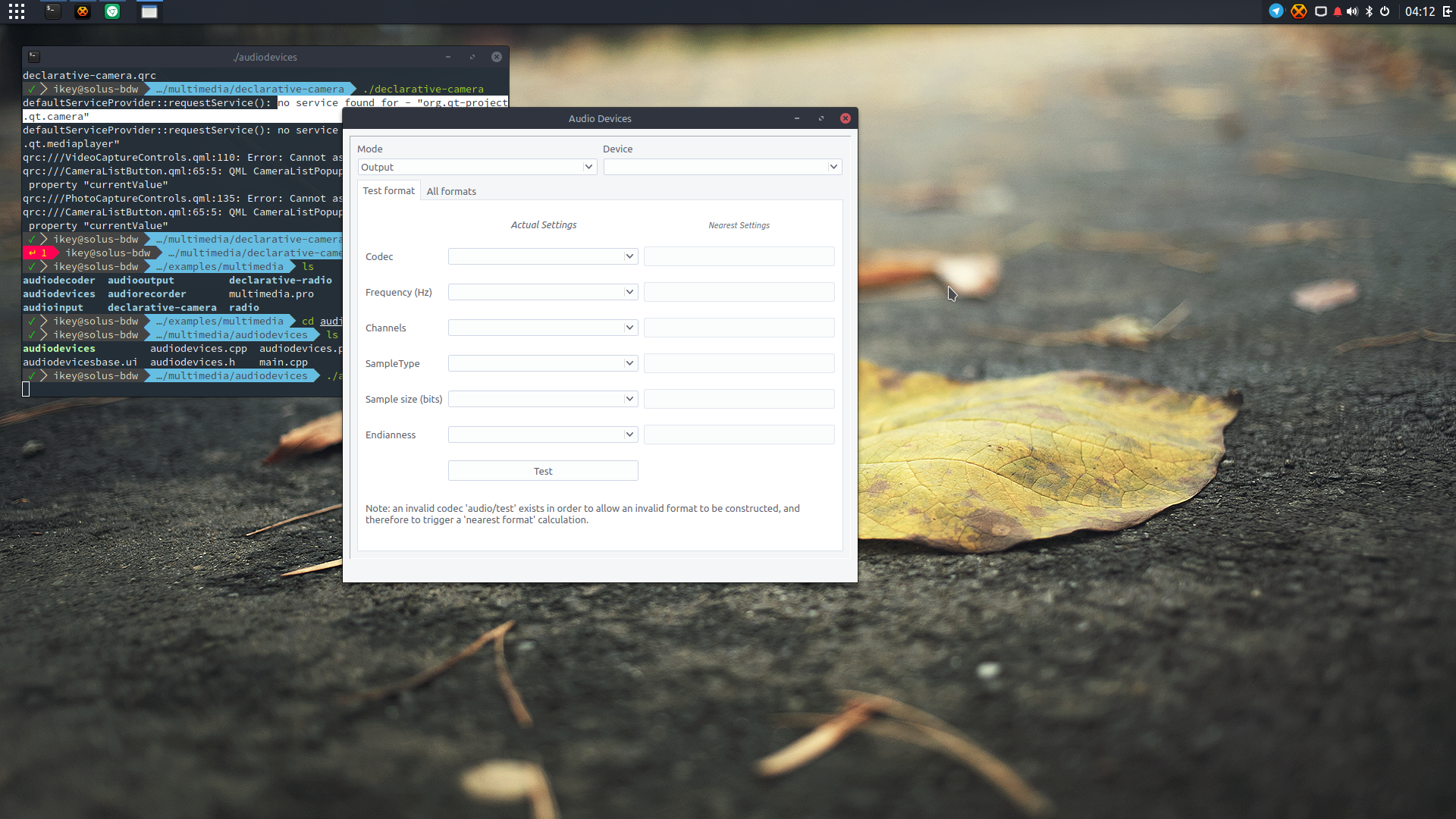The height and width of the screenshot is (819, 1456).
Task: Click the orange HexChat taskbar icon
Action: point(83,11)
